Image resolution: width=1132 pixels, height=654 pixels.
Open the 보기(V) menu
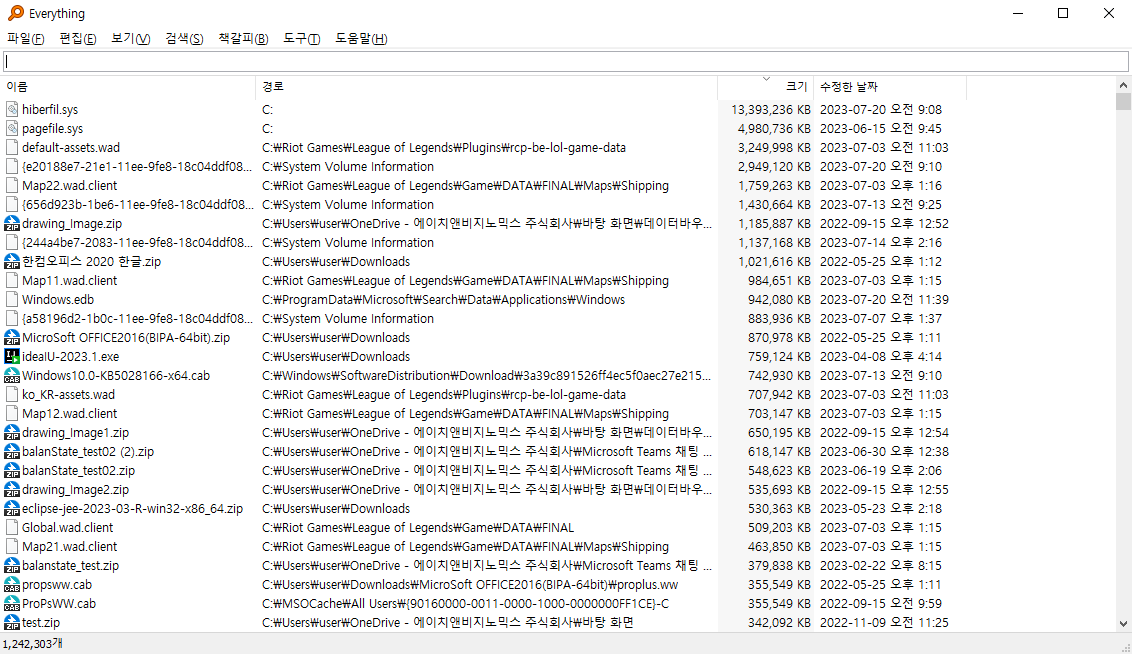point(130,38)
